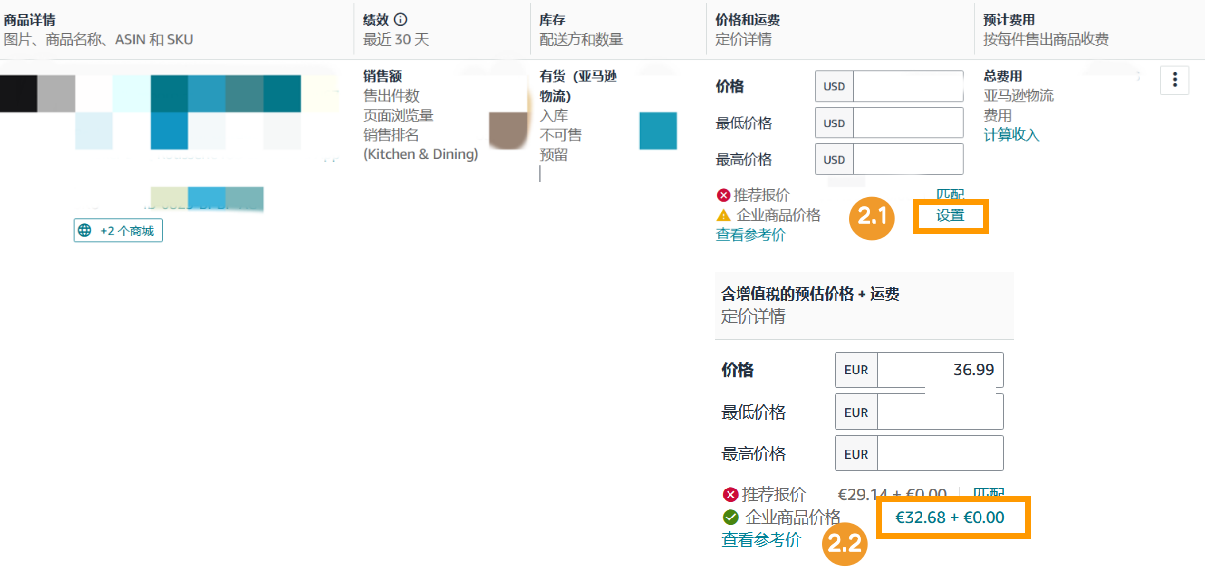Click red X icon by USD 推荐报价
The height and width of the screenshot is (567, 1206).
[x=724, y=196]
